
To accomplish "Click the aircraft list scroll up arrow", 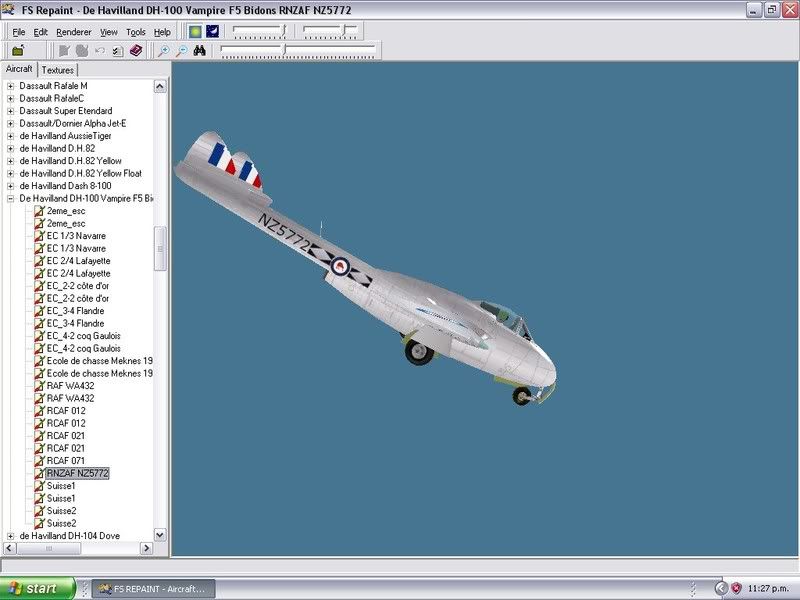I will click(160, 85).
